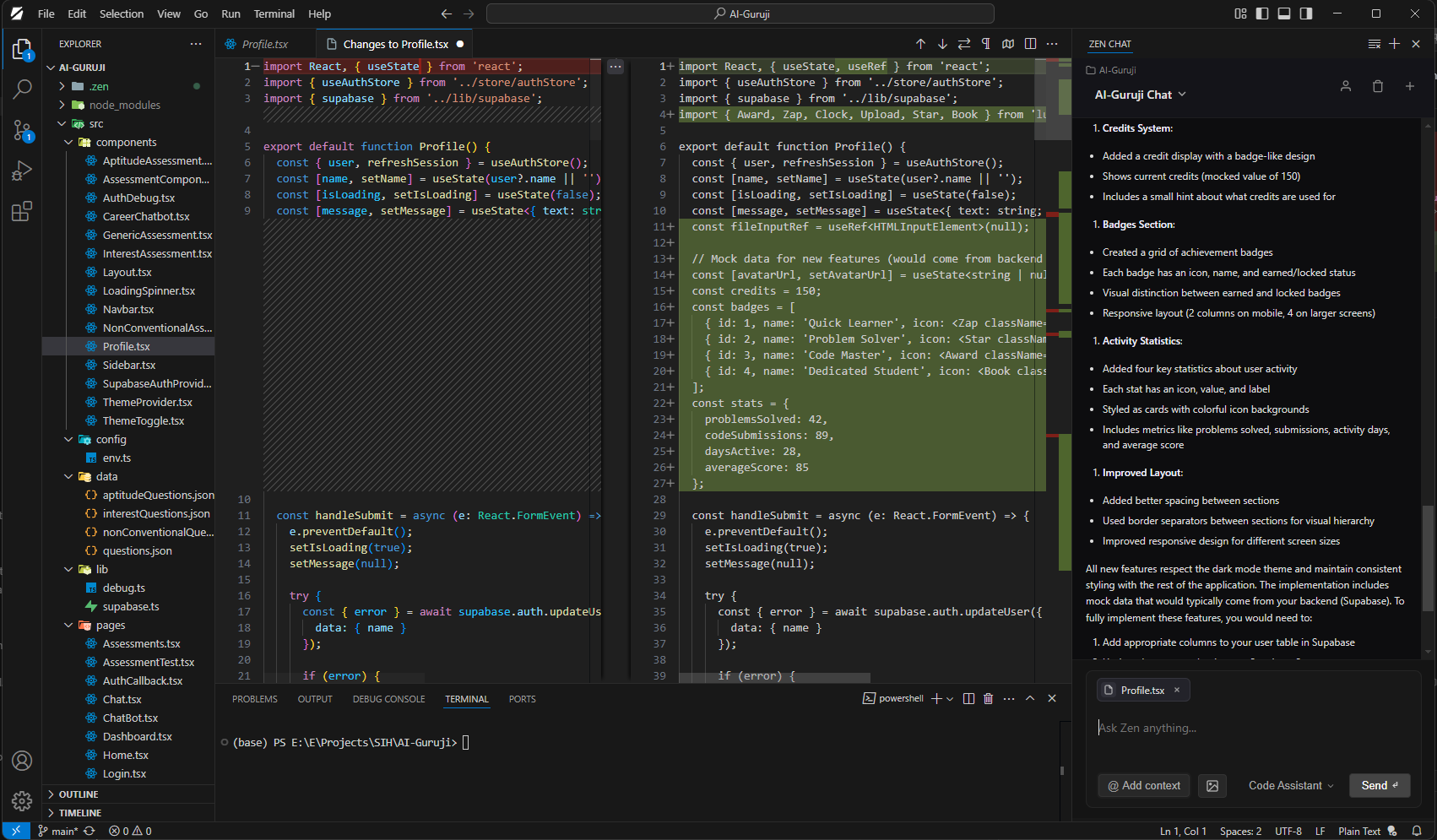Start a new Zen Chat with plus icon
Viewport: 1437px width, 840px height.
1395,44
